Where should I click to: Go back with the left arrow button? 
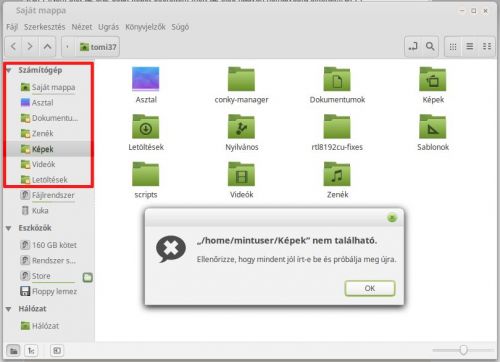pos(13,46)
